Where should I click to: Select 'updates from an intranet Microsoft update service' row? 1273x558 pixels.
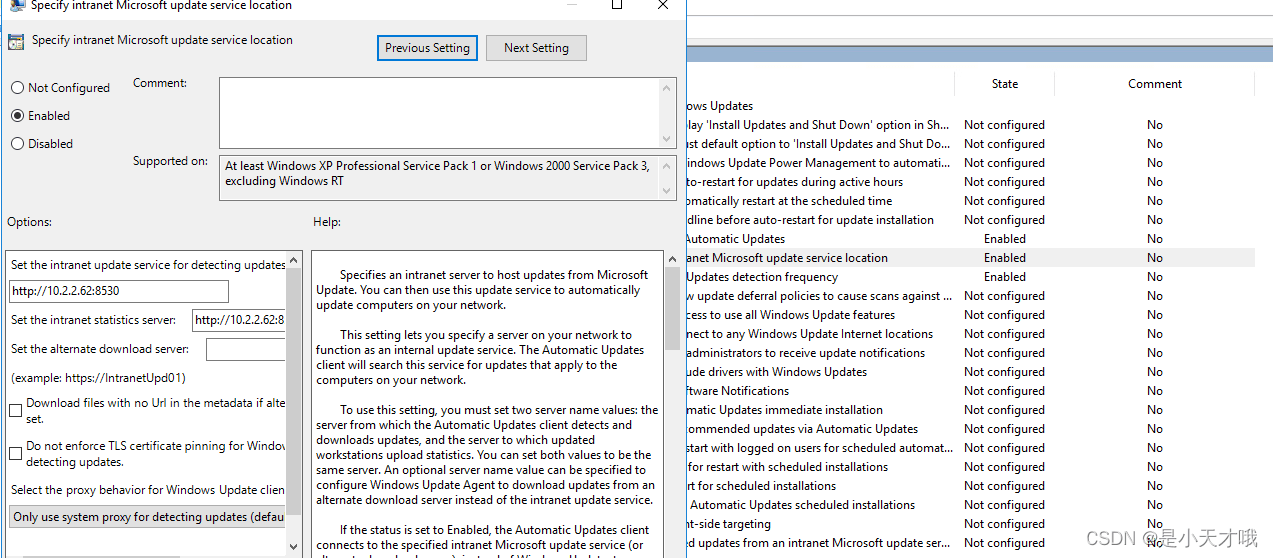tap(970, 543)
